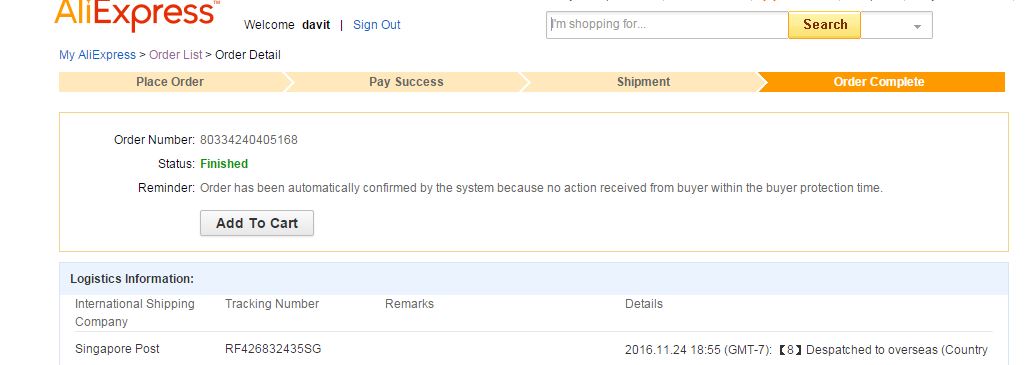1035x365 pixels.
Task: Select the Order Complete progress step
Action: (x=879, y=82)
